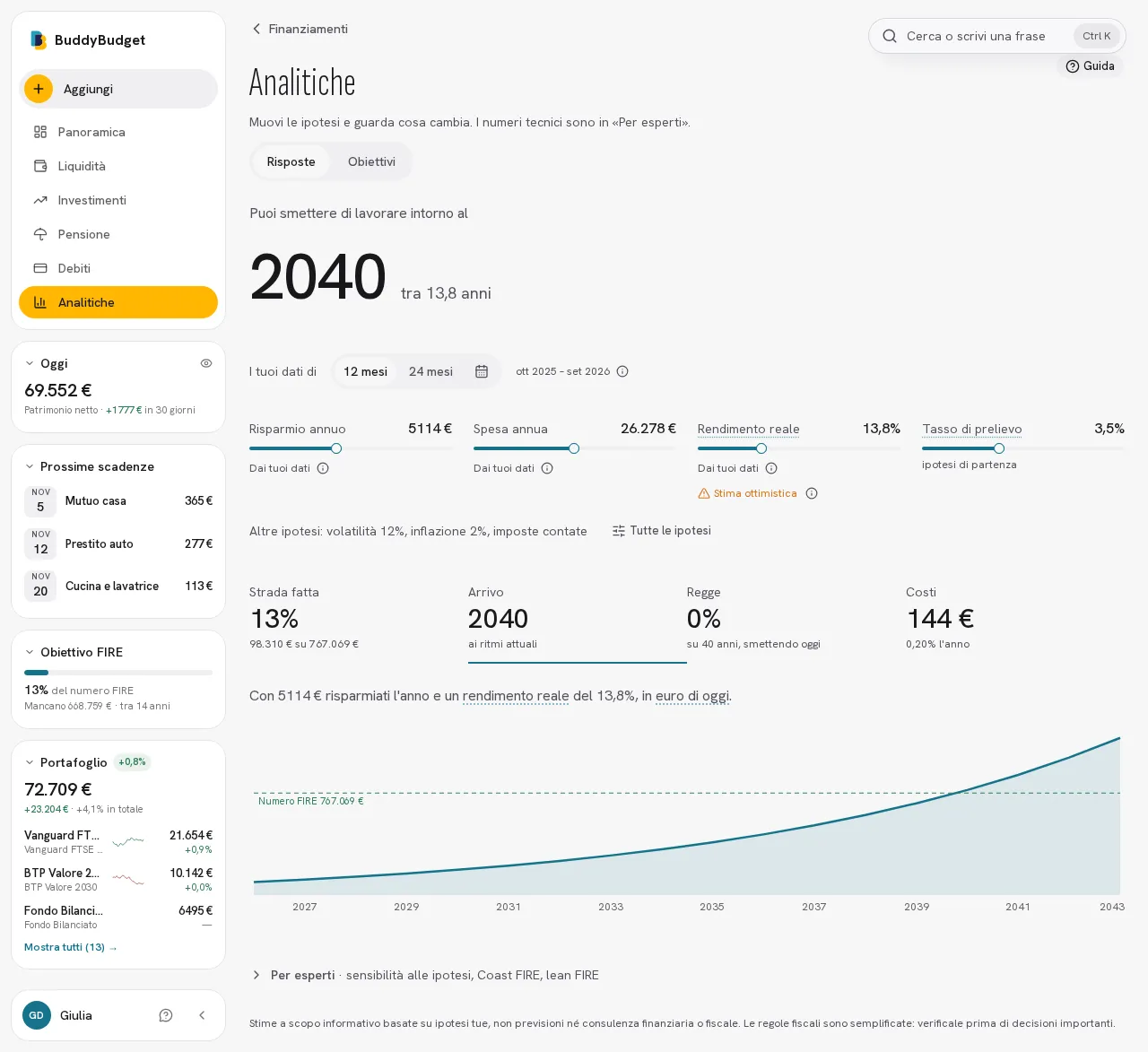1148x1052 pixels.
Task: Click the search field Cerca o scrivi
Action: 996,36
